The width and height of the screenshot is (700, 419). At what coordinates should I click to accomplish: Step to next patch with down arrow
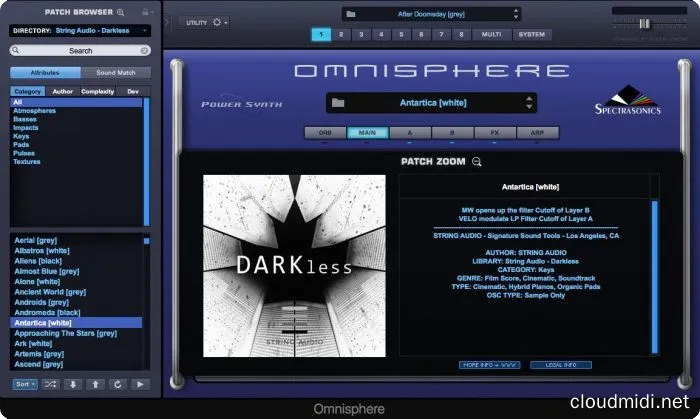pyautogui.click(x=73, y=383)
